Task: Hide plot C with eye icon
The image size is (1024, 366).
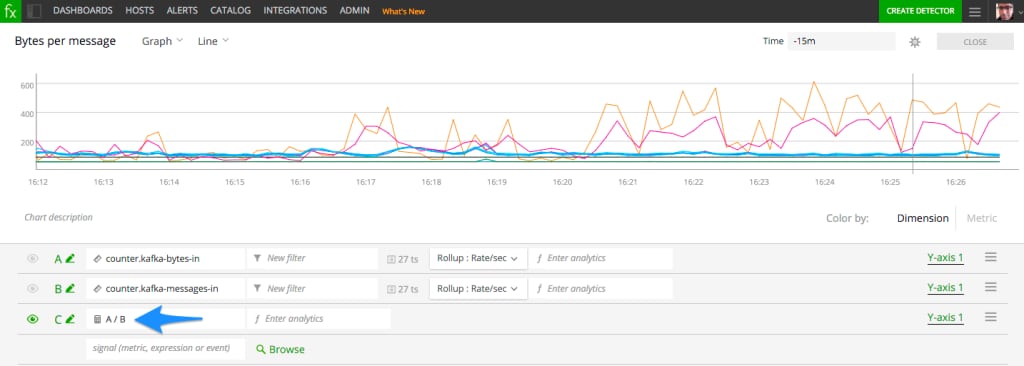Action: pyautogui.click(x=33, y=319)
